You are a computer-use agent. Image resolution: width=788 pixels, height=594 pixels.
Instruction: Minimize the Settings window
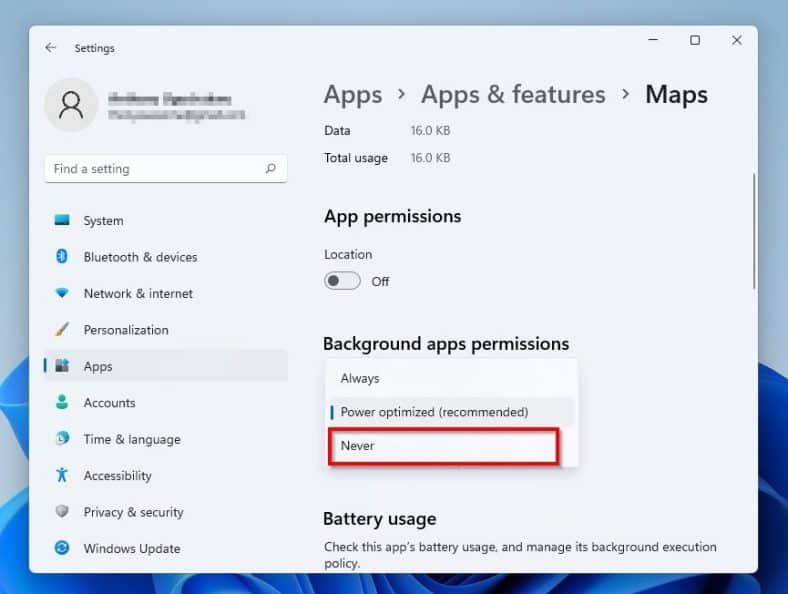(x=653, y=40)
